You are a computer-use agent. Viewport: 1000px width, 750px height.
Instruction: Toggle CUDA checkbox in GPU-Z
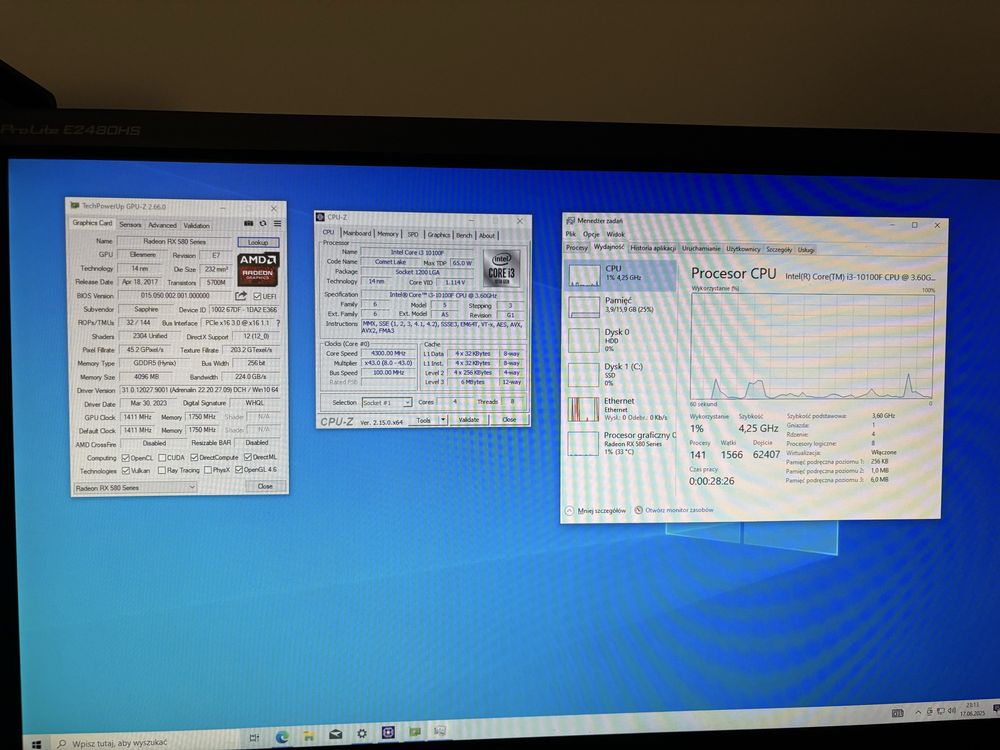[162, 458]
